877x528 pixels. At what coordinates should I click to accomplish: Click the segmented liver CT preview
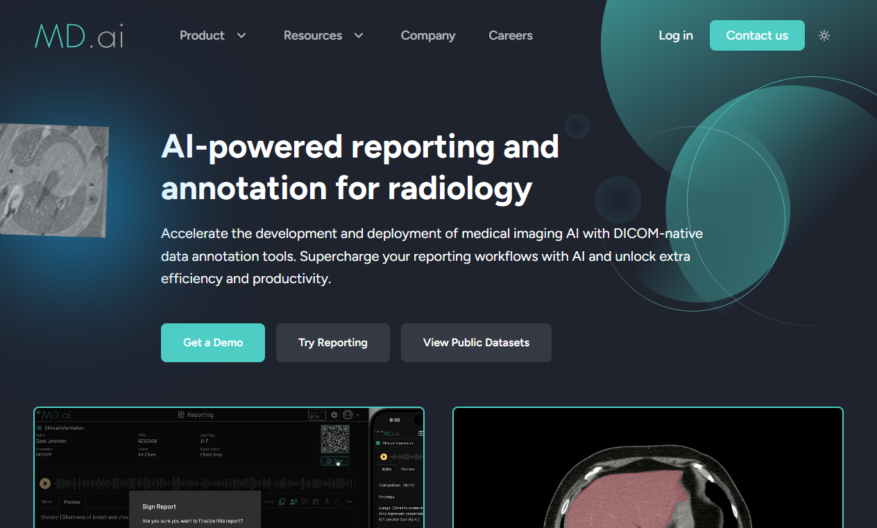click(648, 468)
